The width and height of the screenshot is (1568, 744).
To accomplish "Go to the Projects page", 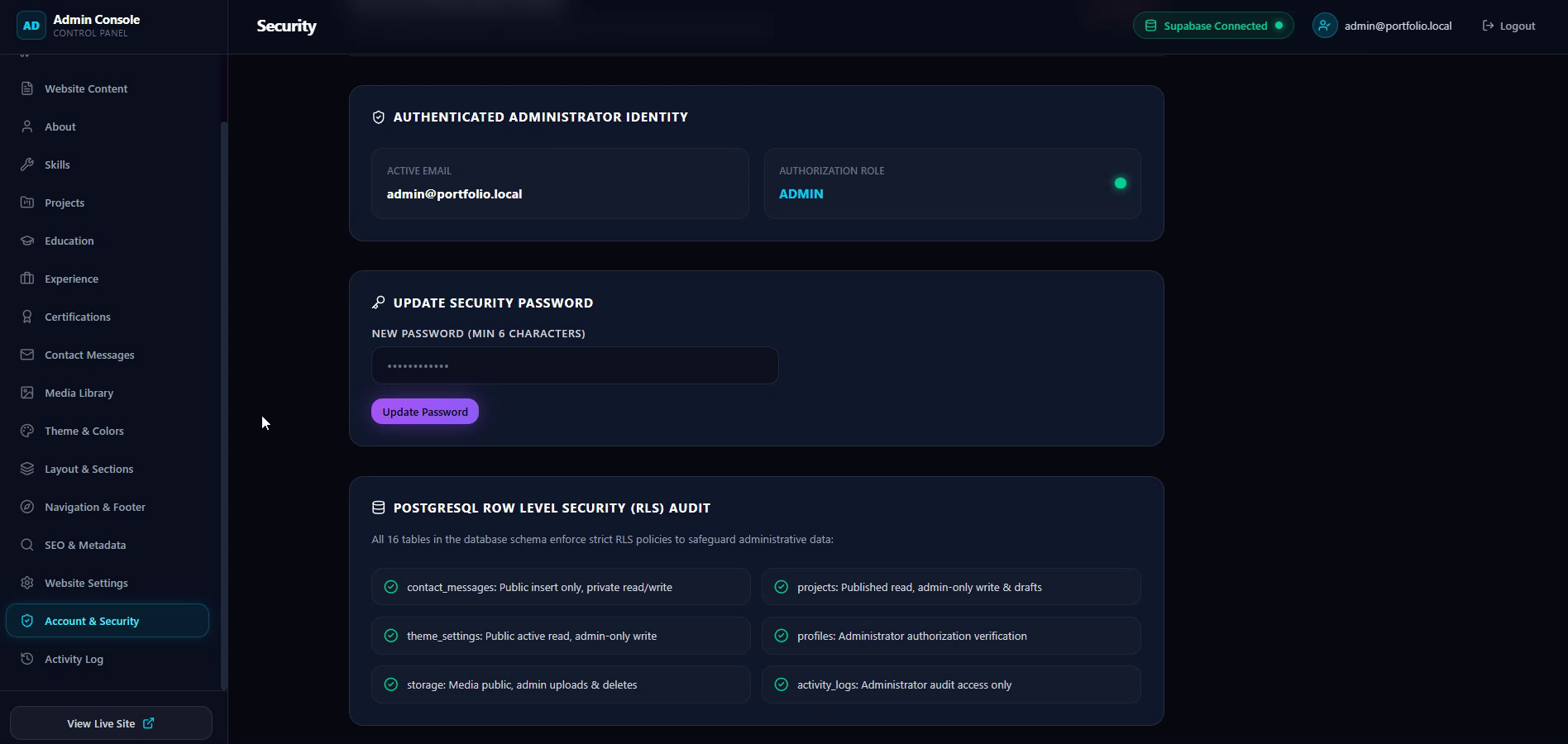I will coord(108,203).
